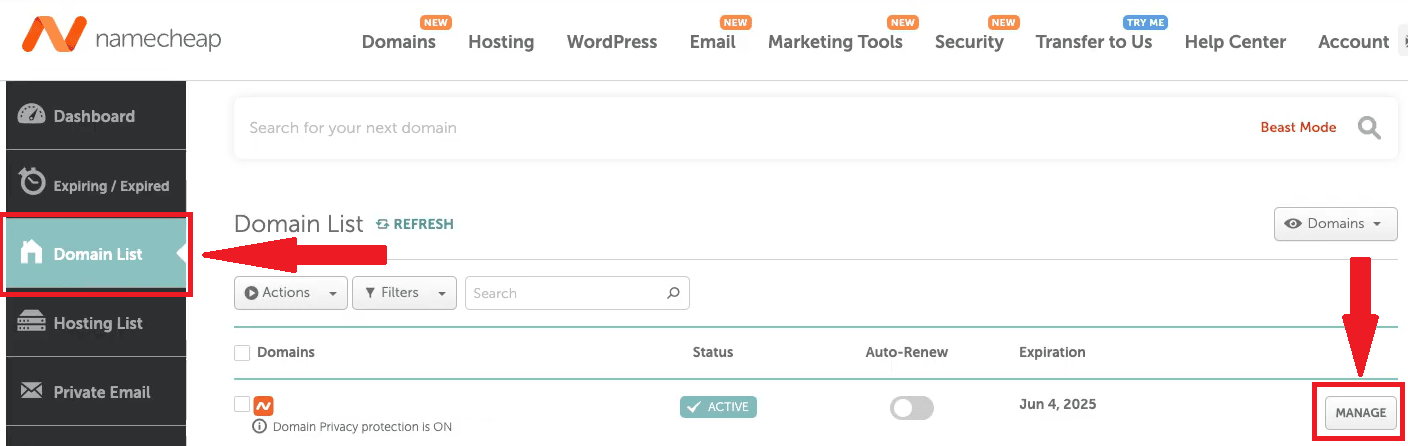
Task: Click the REFRESH link text
Action: pos(423,224)
